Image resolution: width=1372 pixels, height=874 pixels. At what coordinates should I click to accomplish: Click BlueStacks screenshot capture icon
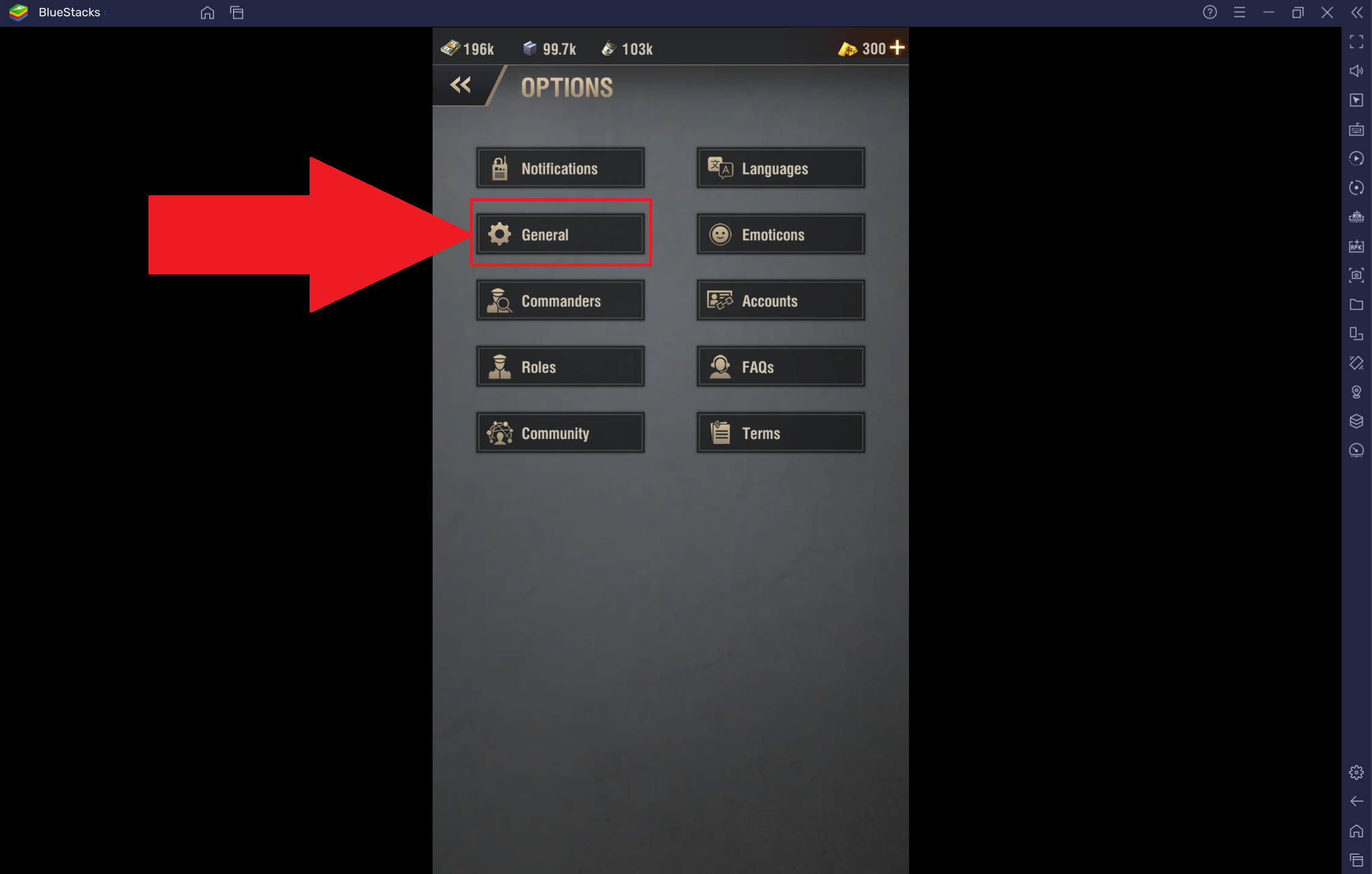coord(1356,275)
